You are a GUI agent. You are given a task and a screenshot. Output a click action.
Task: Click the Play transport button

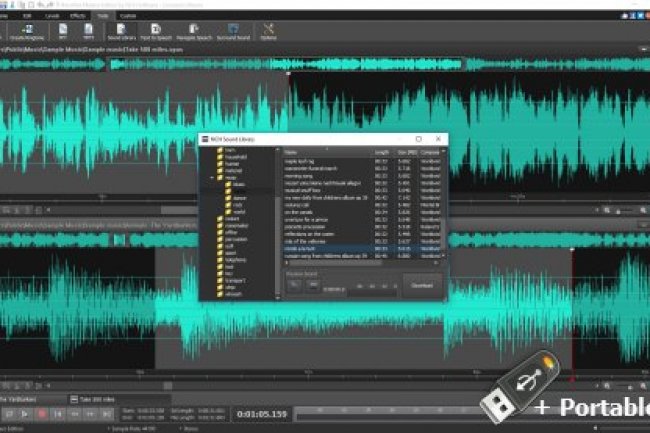(x=25, y=414)
